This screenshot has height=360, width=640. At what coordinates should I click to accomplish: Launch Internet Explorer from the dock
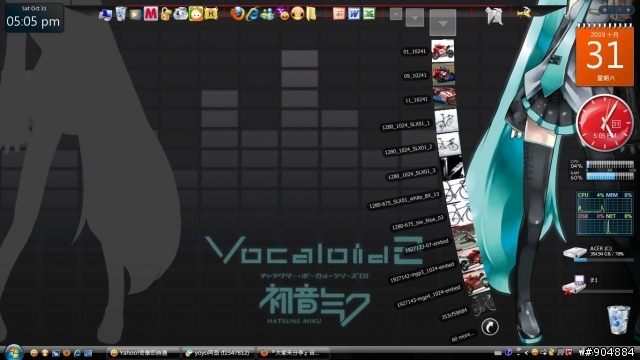[x=253, y=14]
